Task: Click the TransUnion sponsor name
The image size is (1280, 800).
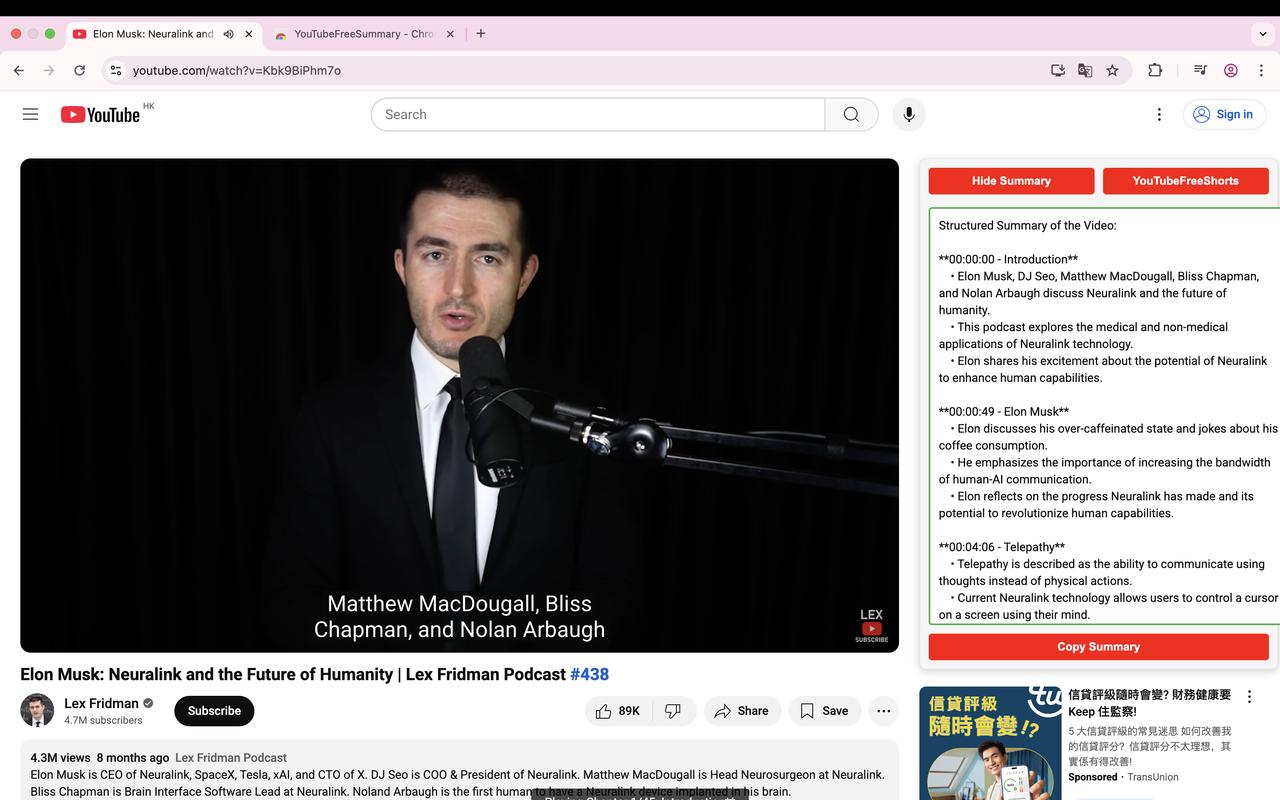Action: (x=1153, y=777)
